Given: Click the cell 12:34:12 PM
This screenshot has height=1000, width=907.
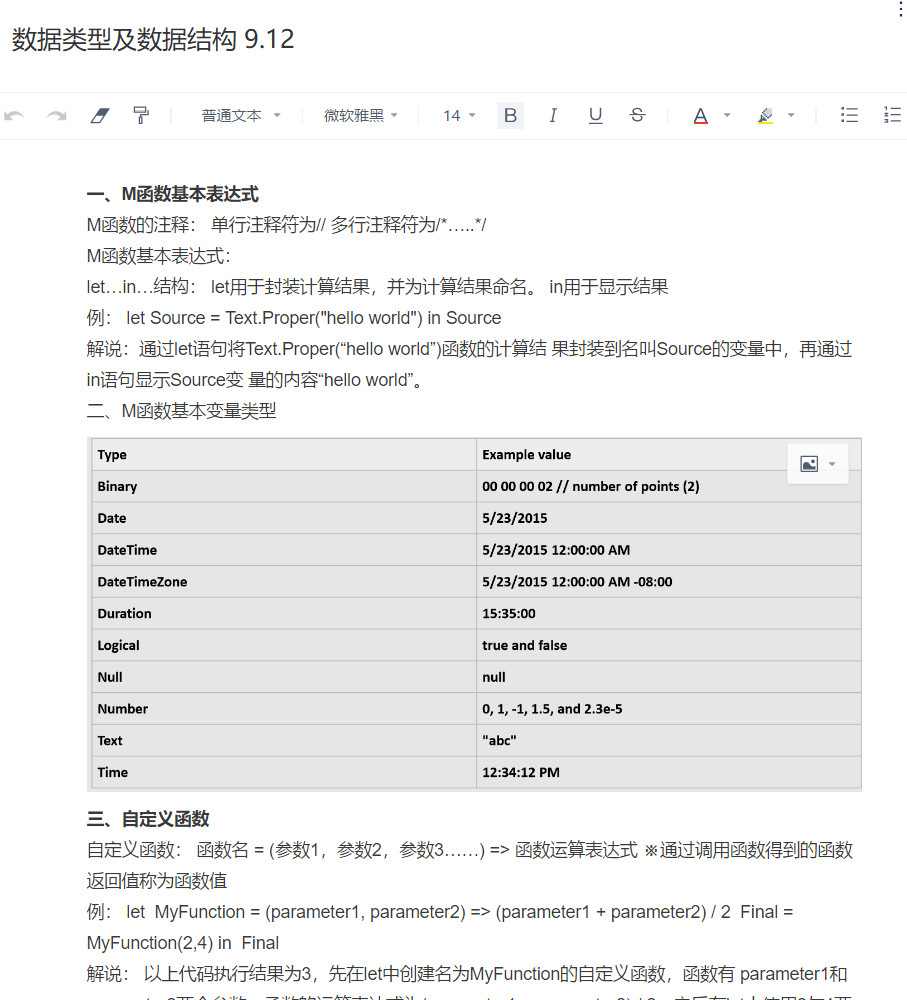Looking at the screenshot, I should point(668,772).
